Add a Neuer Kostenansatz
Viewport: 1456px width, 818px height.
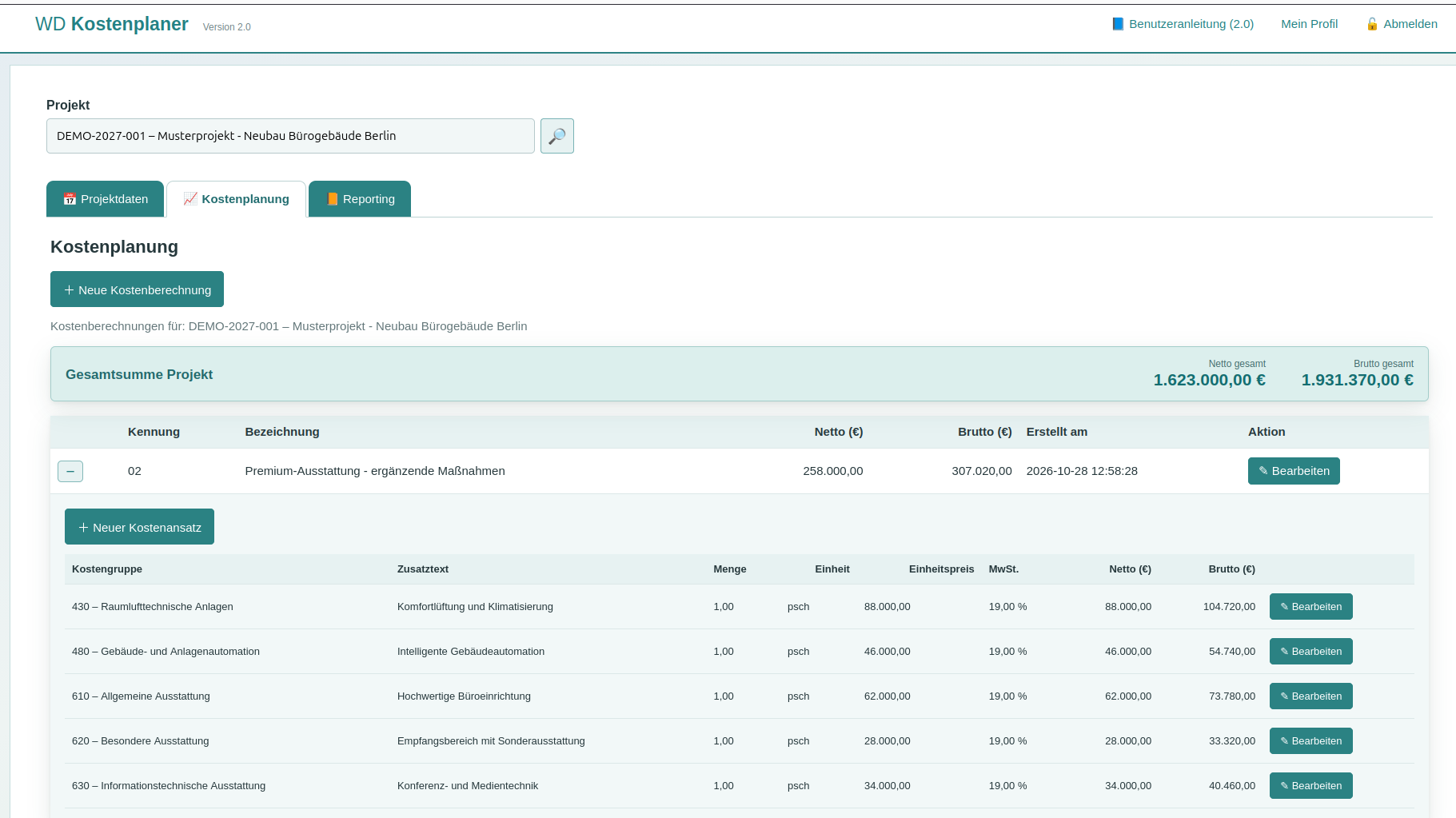tap(139, 527)
